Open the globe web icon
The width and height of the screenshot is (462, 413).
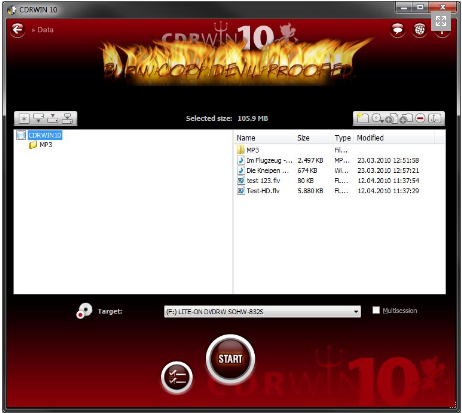pos(420,30)
